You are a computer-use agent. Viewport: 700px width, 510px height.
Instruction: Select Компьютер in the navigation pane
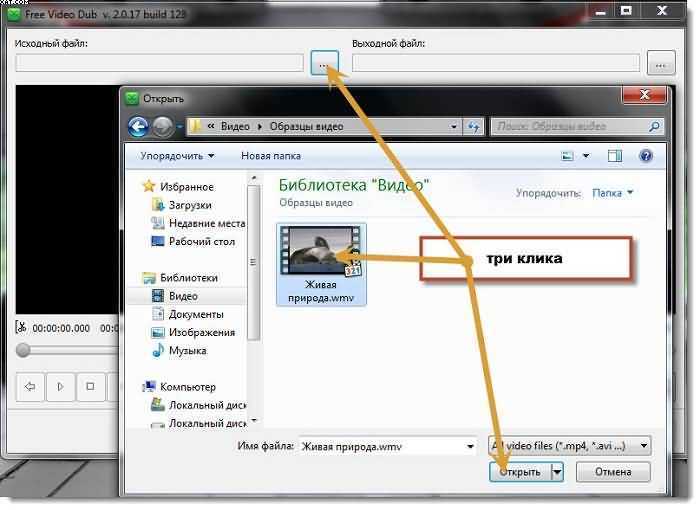188,387
